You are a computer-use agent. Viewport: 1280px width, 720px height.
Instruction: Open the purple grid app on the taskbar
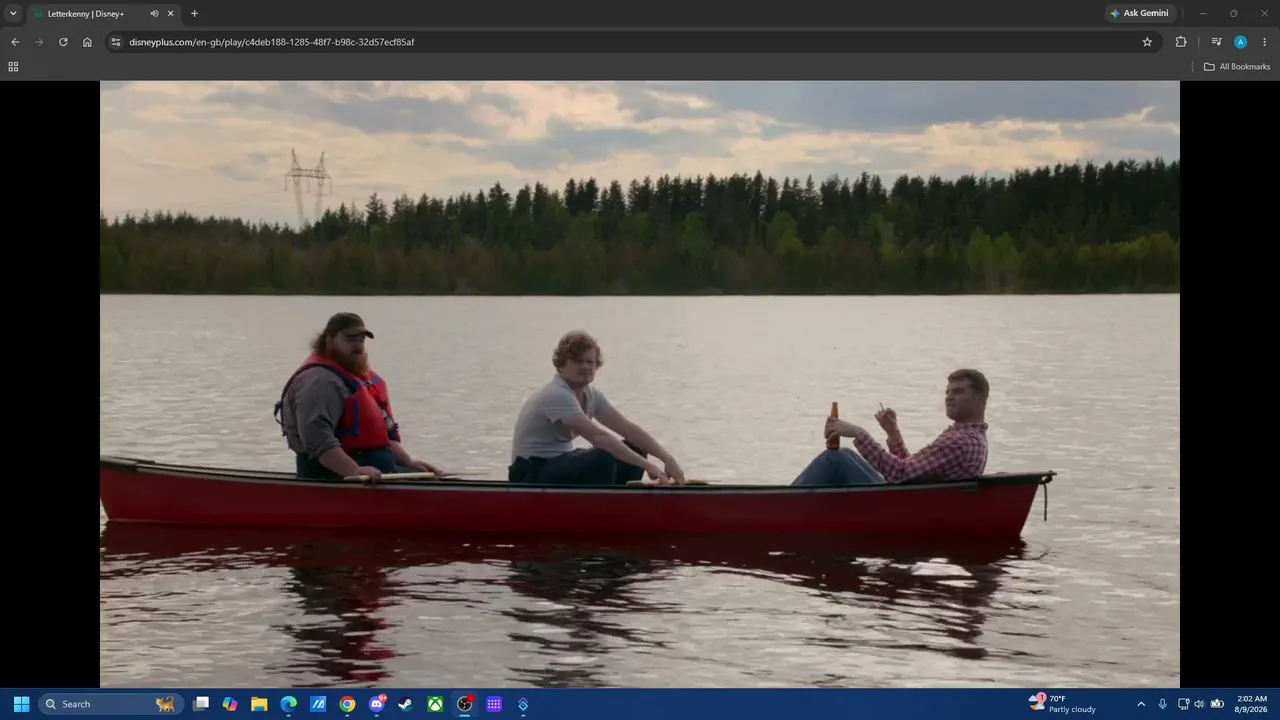pyautogui.click(x=494, y=704)
